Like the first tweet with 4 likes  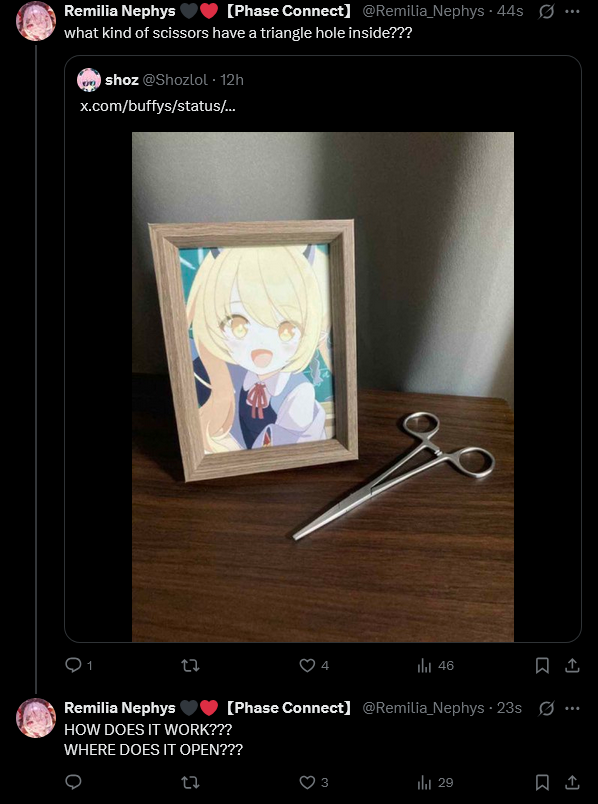pos(307,666)
